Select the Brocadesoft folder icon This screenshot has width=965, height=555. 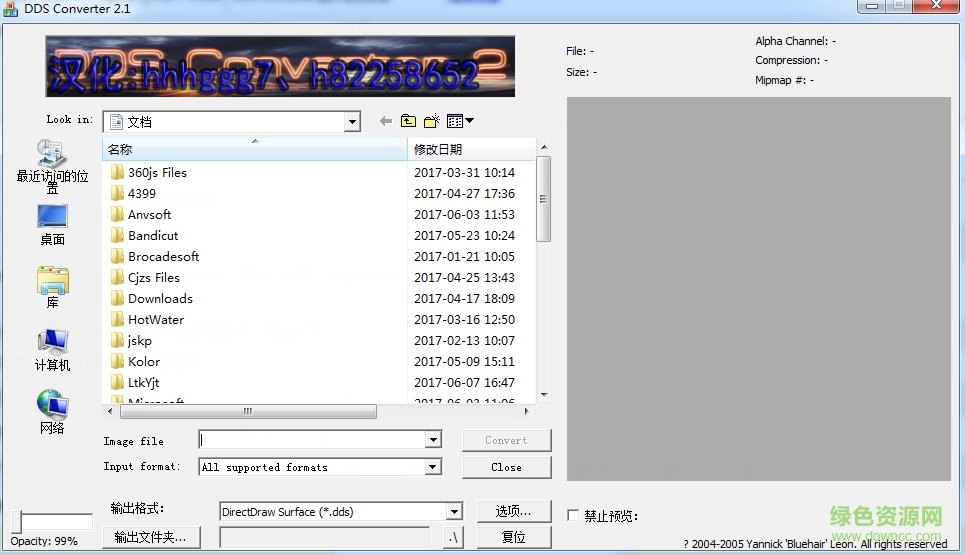(117, 256)
